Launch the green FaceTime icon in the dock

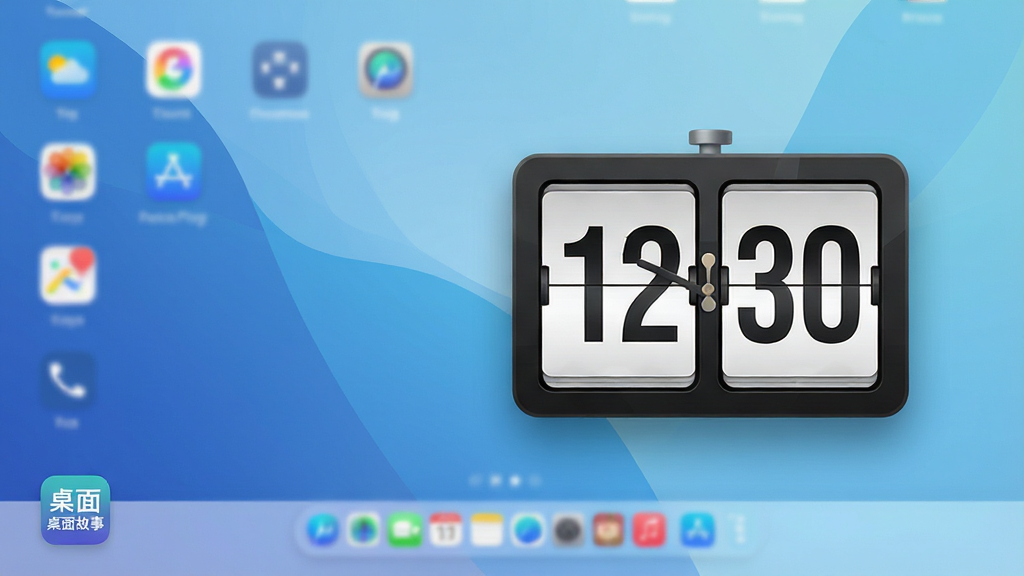405,530
